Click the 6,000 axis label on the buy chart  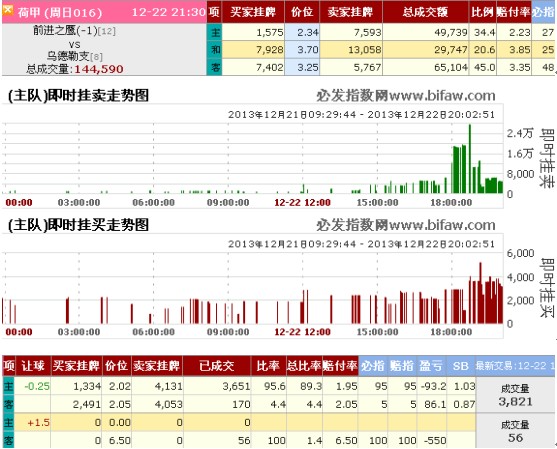[520, 253]
